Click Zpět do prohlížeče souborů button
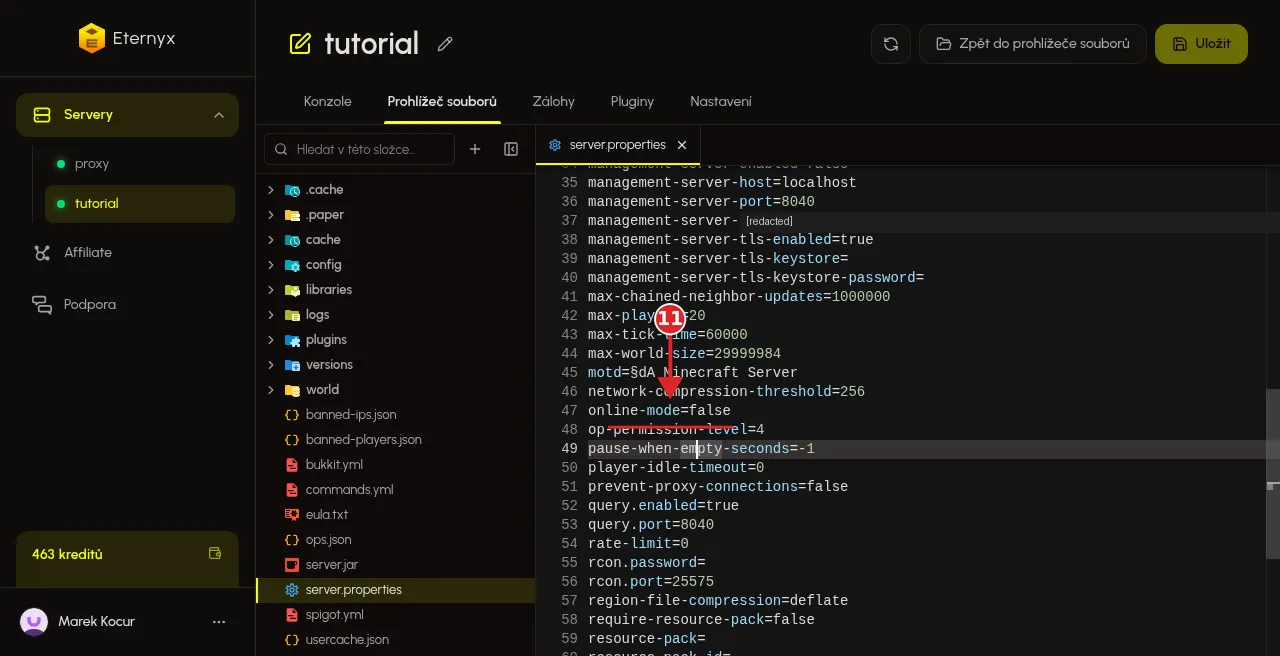Screen dimensions: 1280x656 point(1033,44)
